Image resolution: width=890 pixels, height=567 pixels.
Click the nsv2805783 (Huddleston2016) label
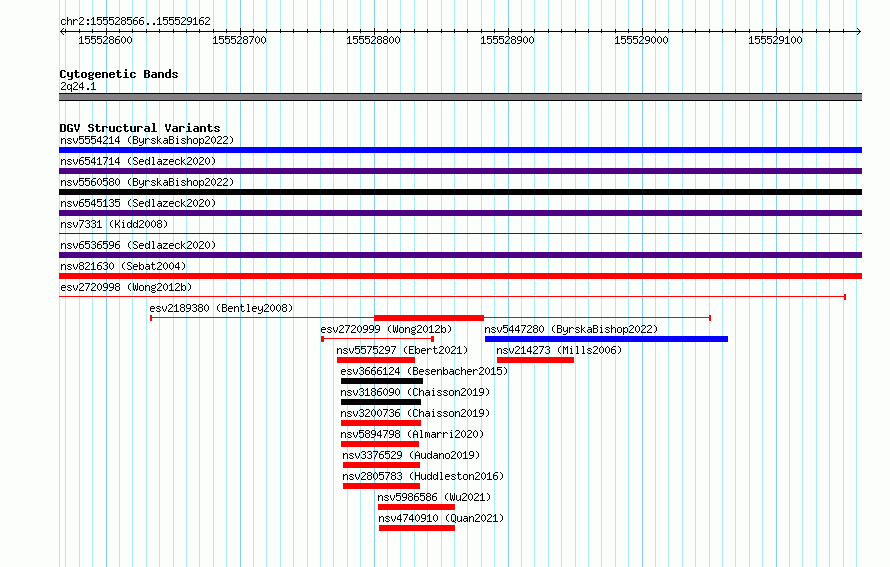423,476
